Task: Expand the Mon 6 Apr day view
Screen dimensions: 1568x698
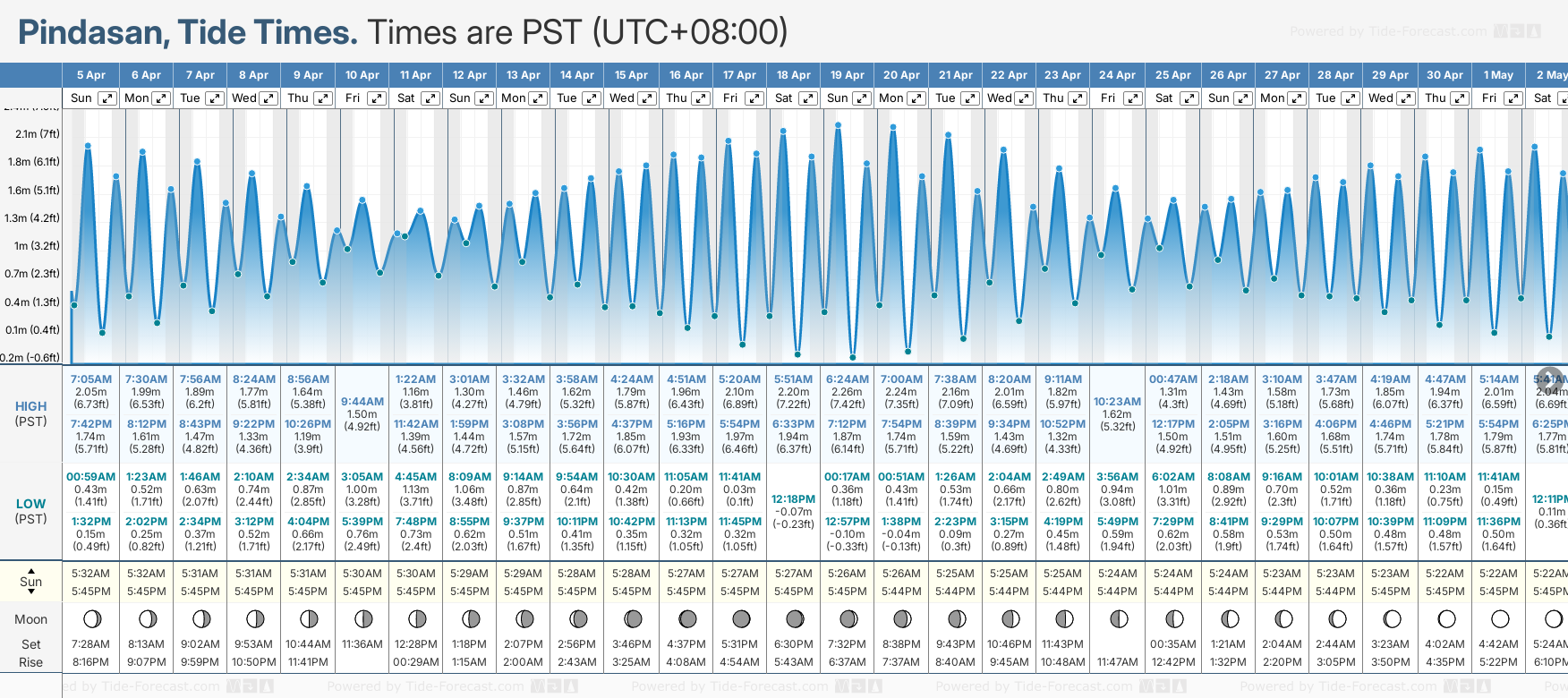Action: 161,98
